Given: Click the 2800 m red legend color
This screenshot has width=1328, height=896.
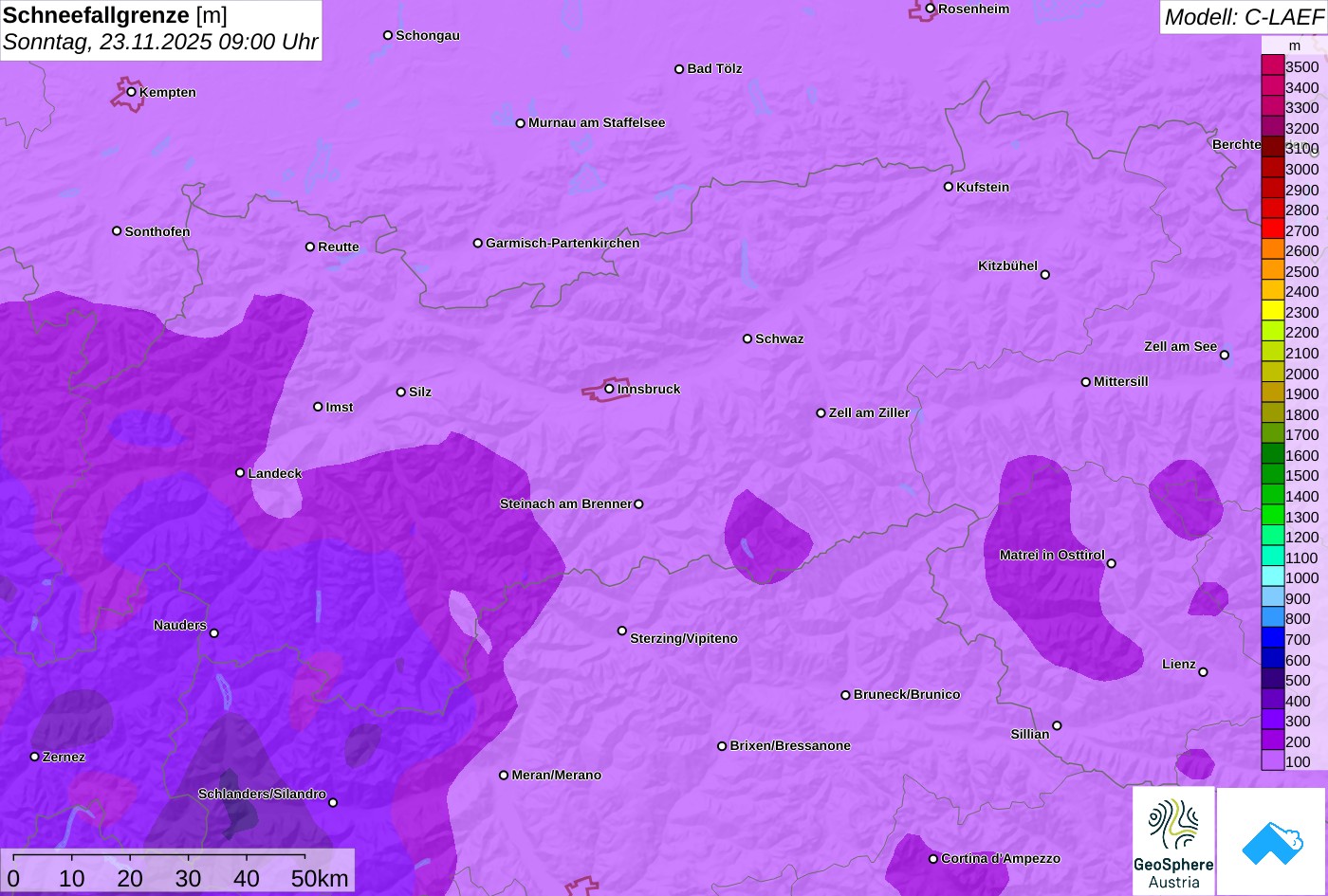Looking at the screenshot, I should [1272, 210].
